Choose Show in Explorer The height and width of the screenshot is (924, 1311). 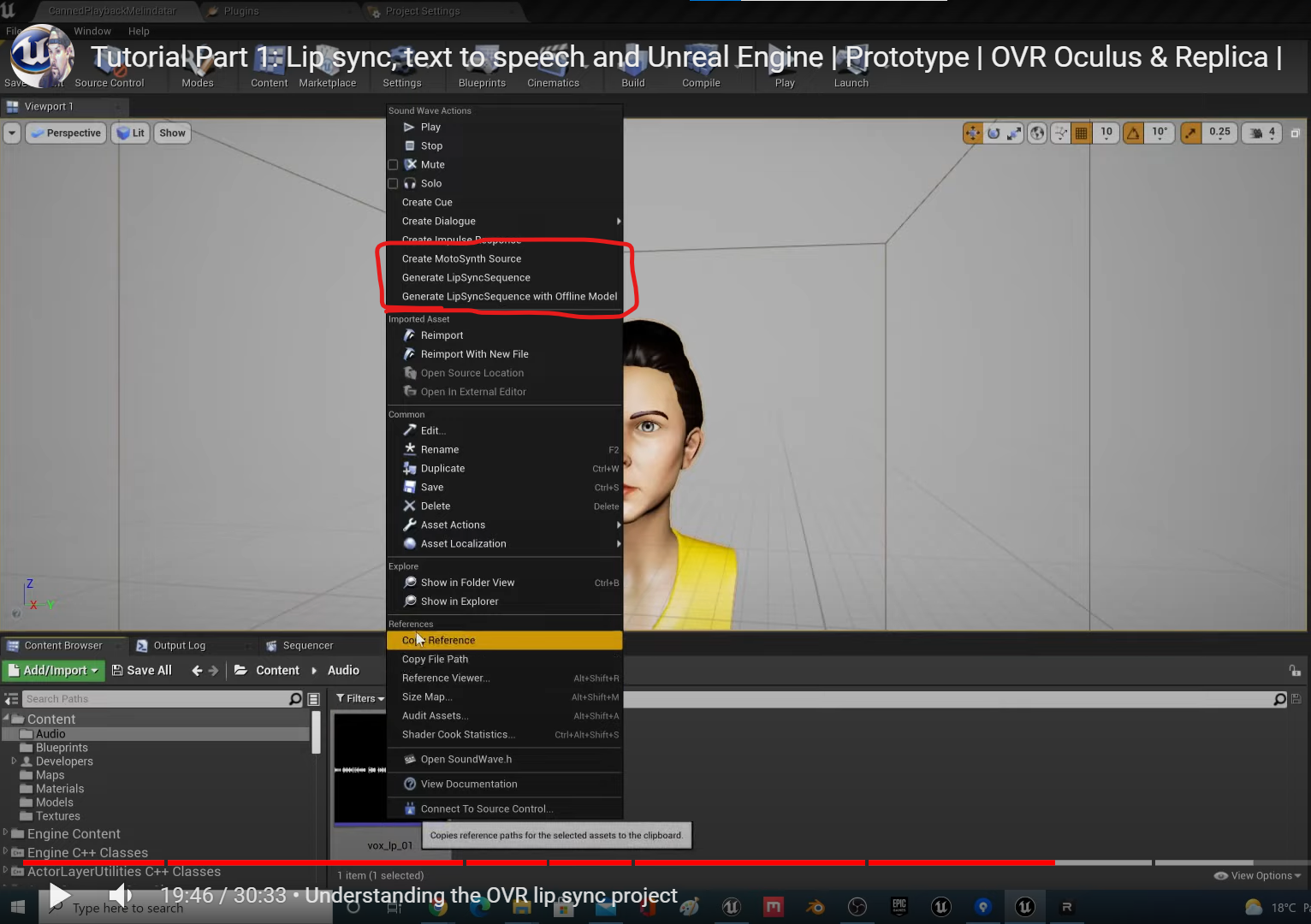505,601
